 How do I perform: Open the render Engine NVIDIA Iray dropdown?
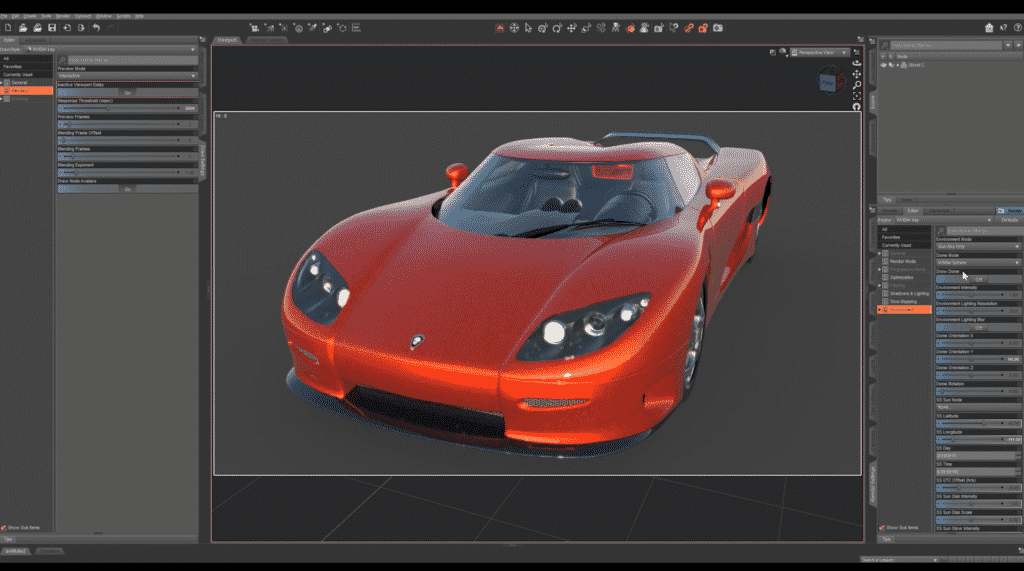click(x=944, y=220)
